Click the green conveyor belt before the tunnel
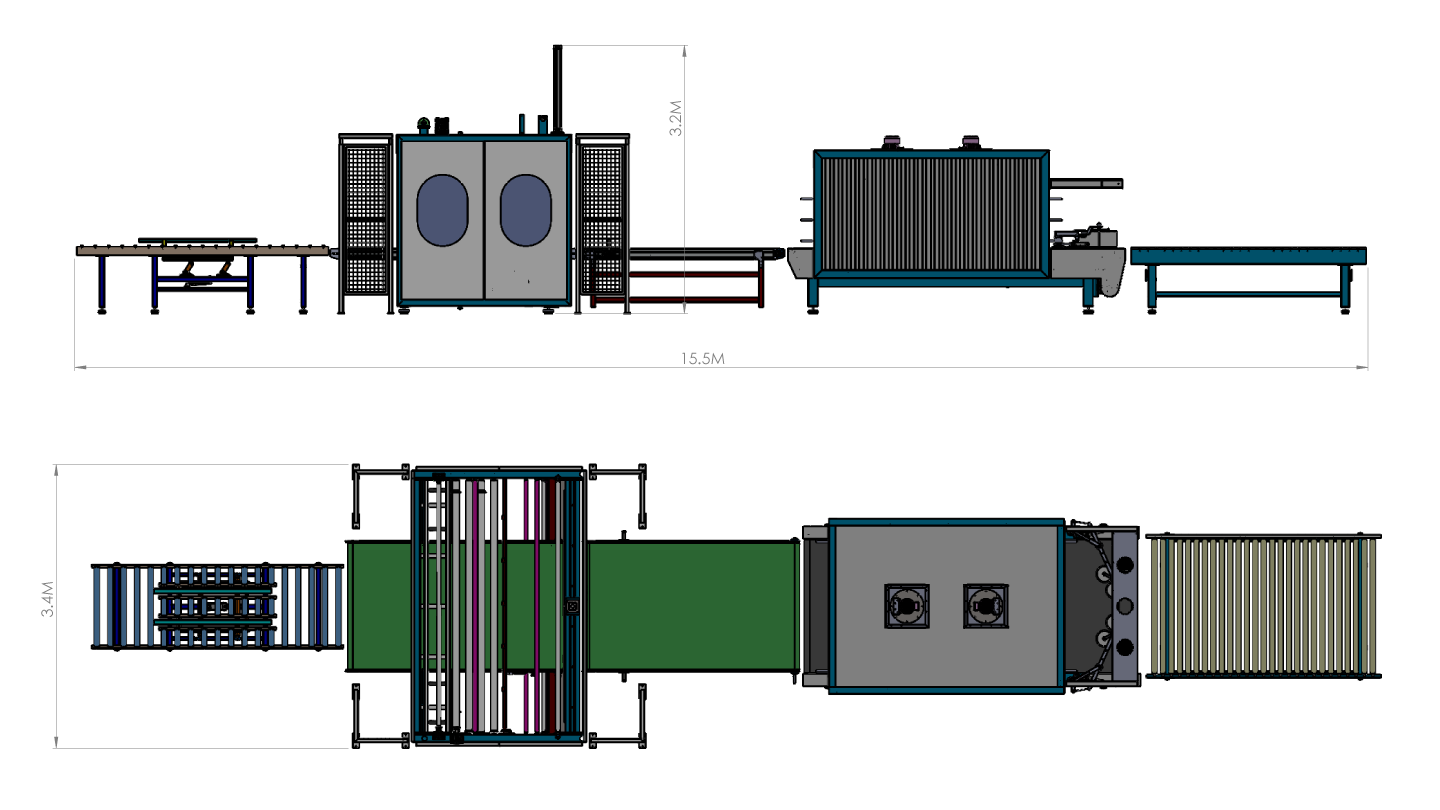Image resolution: width=1440 pixels, height=810 pixels. (x=690, y=605)
